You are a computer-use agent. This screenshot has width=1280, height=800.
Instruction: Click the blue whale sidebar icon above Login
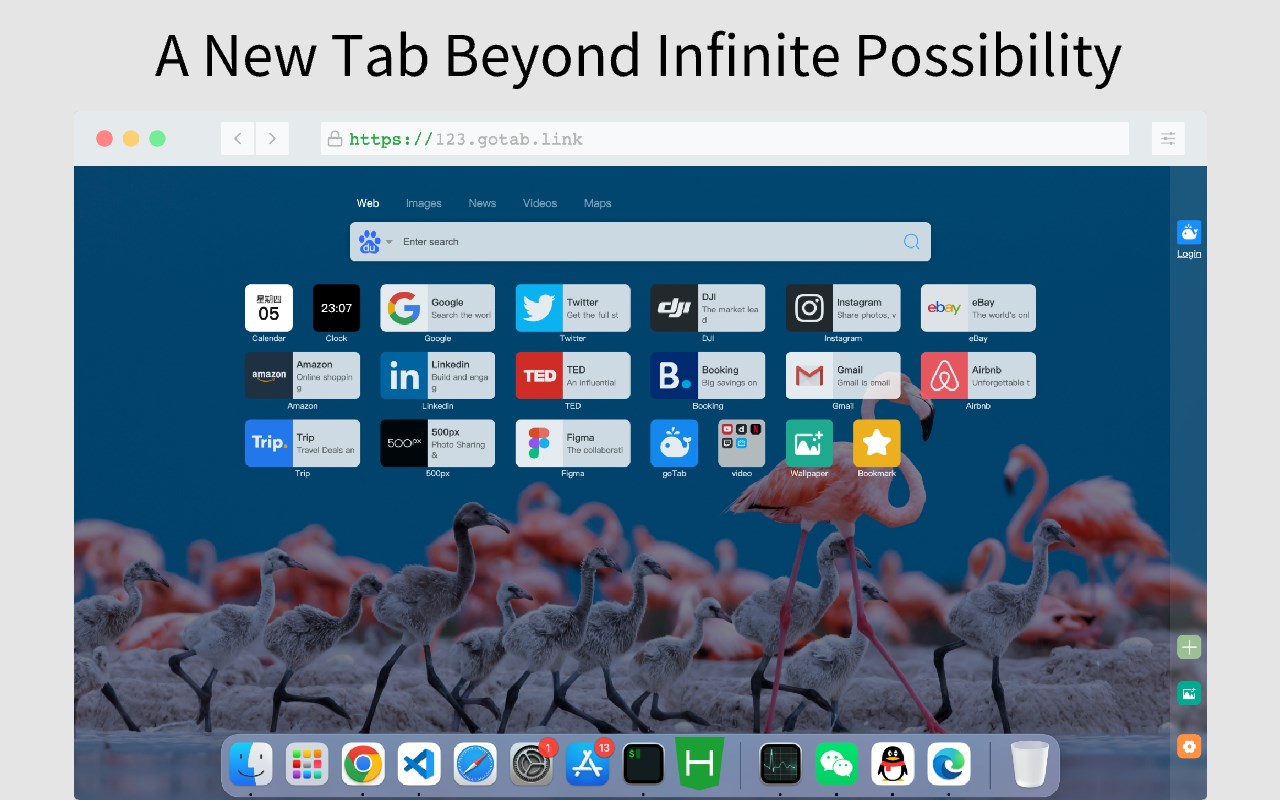1189,232
